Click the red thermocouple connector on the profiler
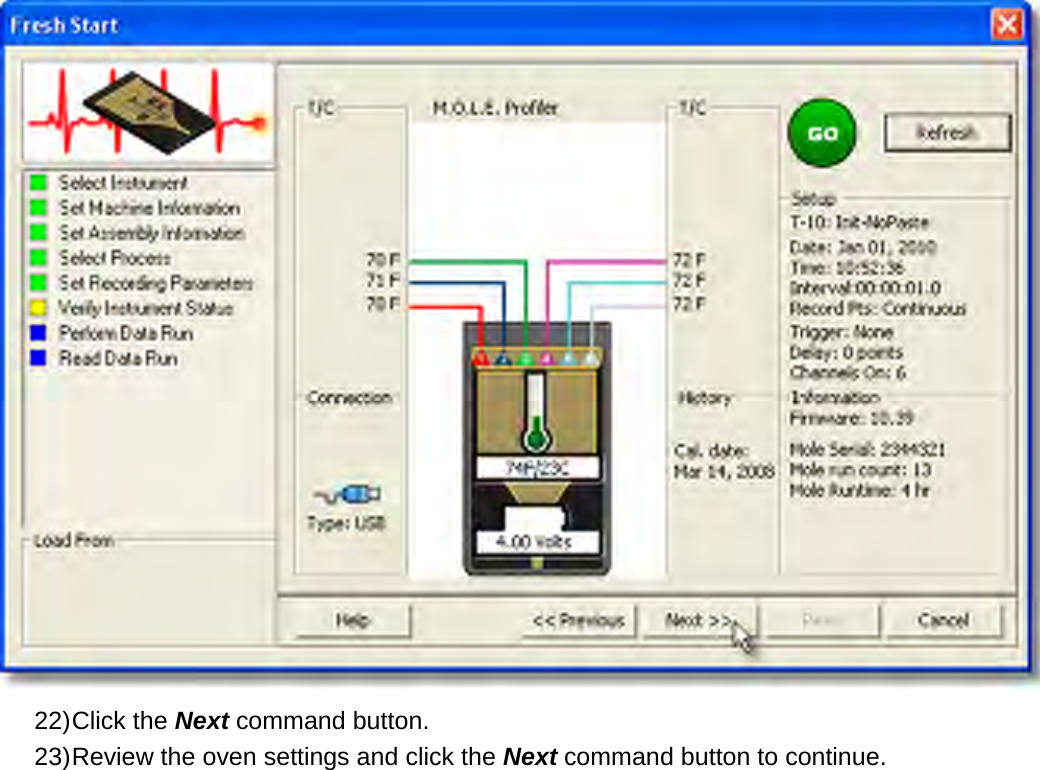Screen dimensions: 1040x770 point(482,359)
